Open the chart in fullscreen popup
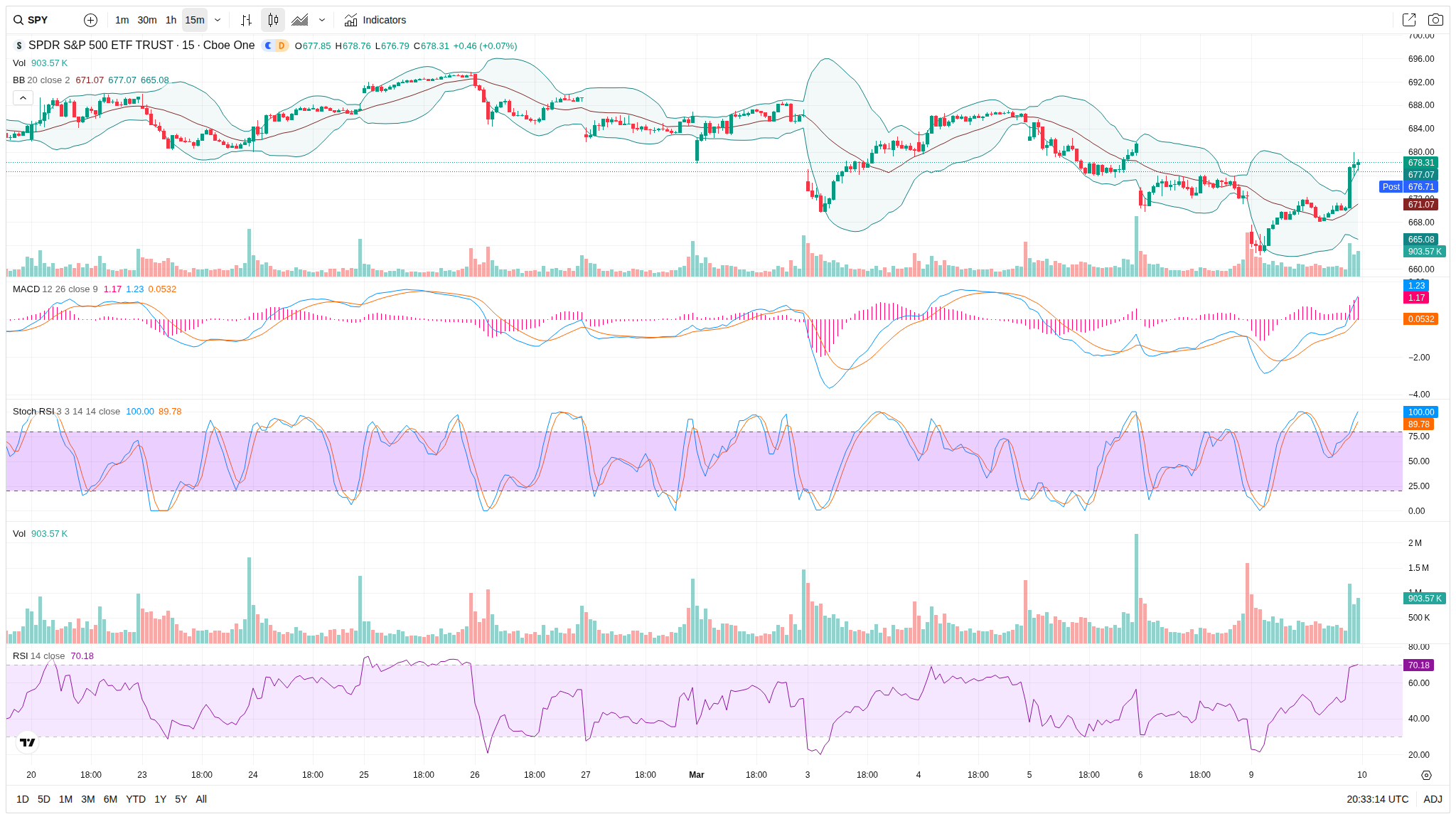 coord(1408,20)
